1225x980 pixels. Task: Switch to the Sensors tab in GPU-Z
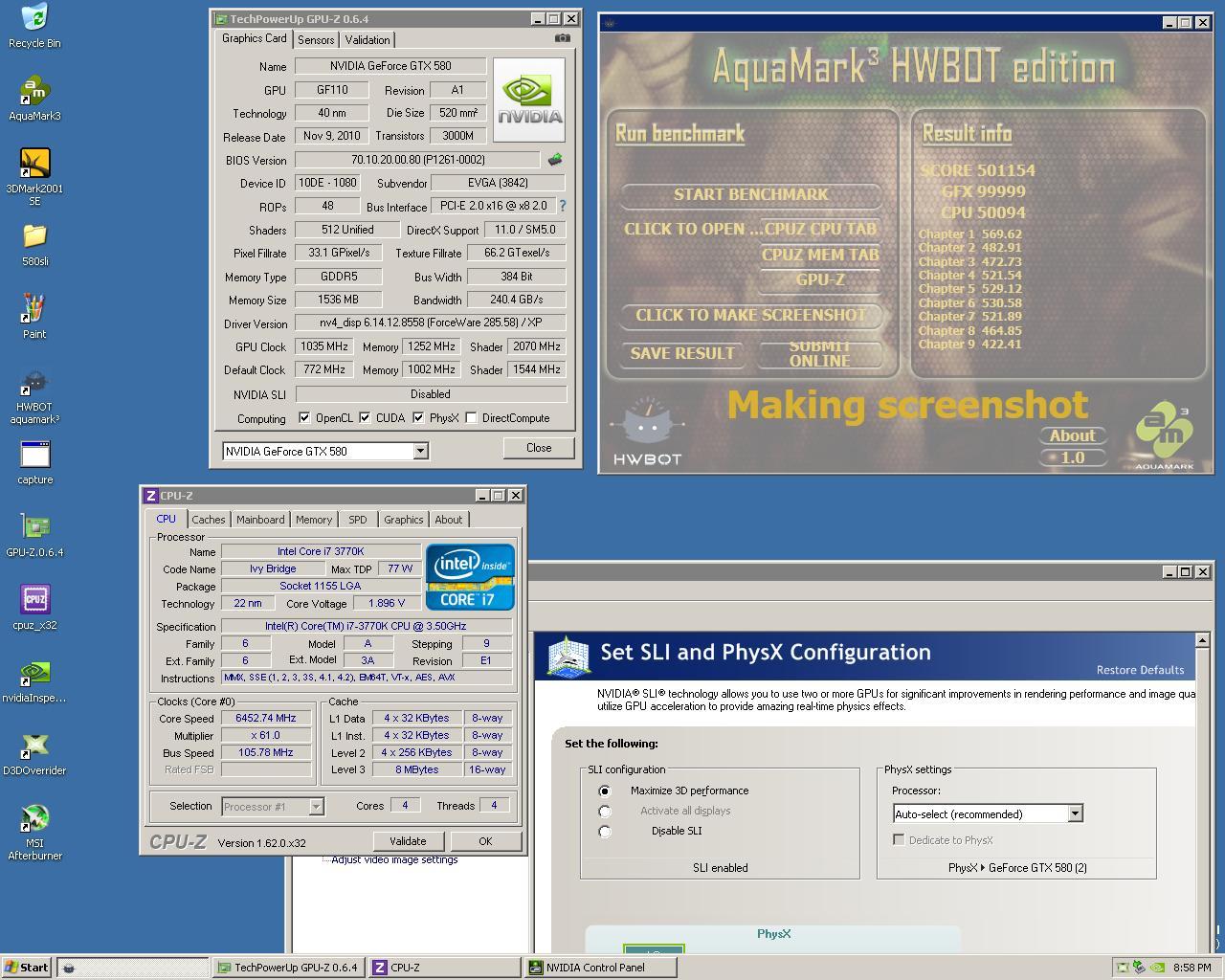[x=316, y=40]
